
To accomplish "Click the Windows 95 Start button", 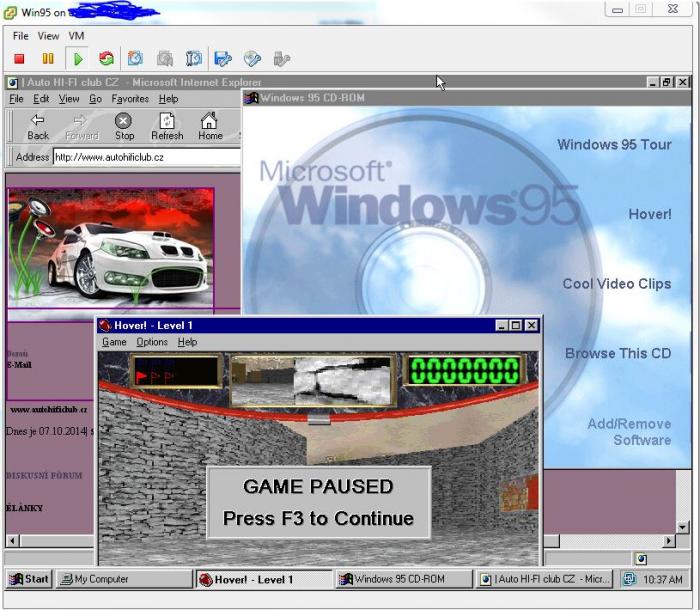I will tap(29, 579).
